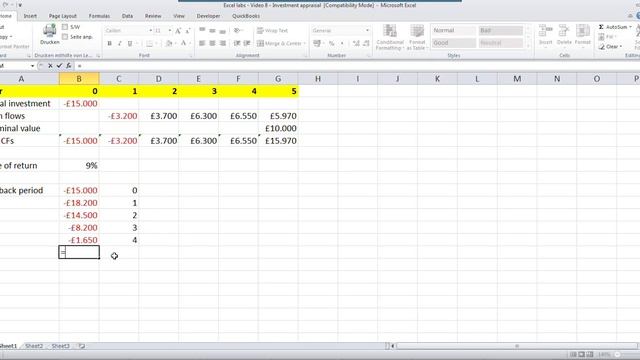Switch to the Formulas ribbon tab
Screen dimensions: 640x360
[99, 16]
